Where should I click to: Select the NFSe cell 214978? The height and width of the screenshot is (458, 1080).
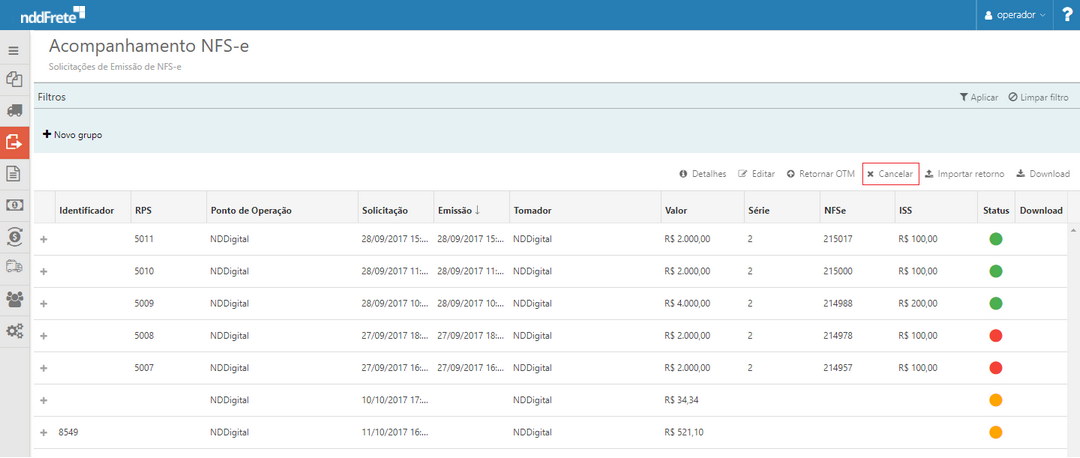tap(837, 336)
